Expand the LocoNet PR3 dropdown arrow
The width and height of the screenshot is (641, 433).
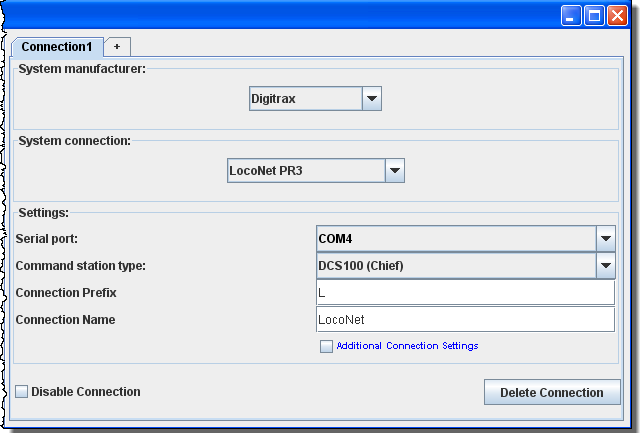click(x=395, y=171)
